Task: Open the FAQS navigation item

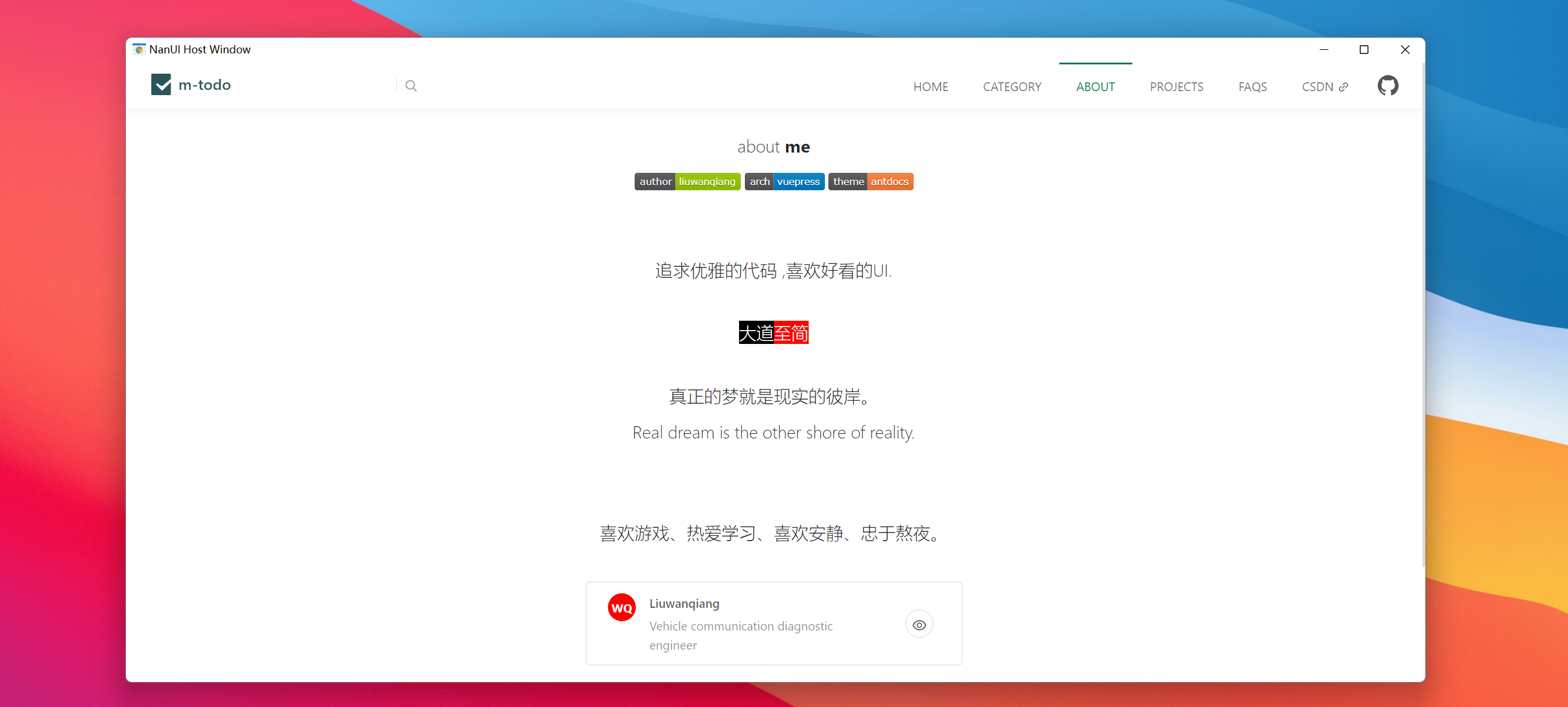Action: (1252, 87)
